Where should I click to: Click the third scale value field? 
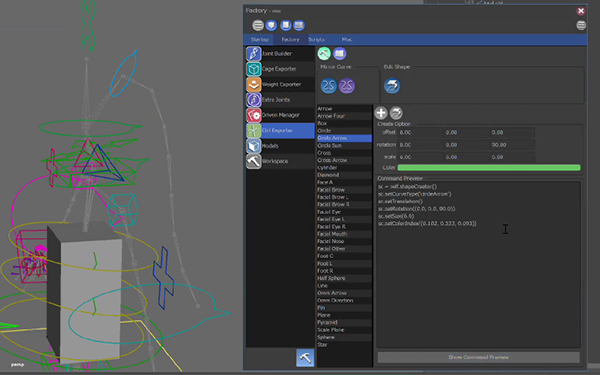[512, 157]
